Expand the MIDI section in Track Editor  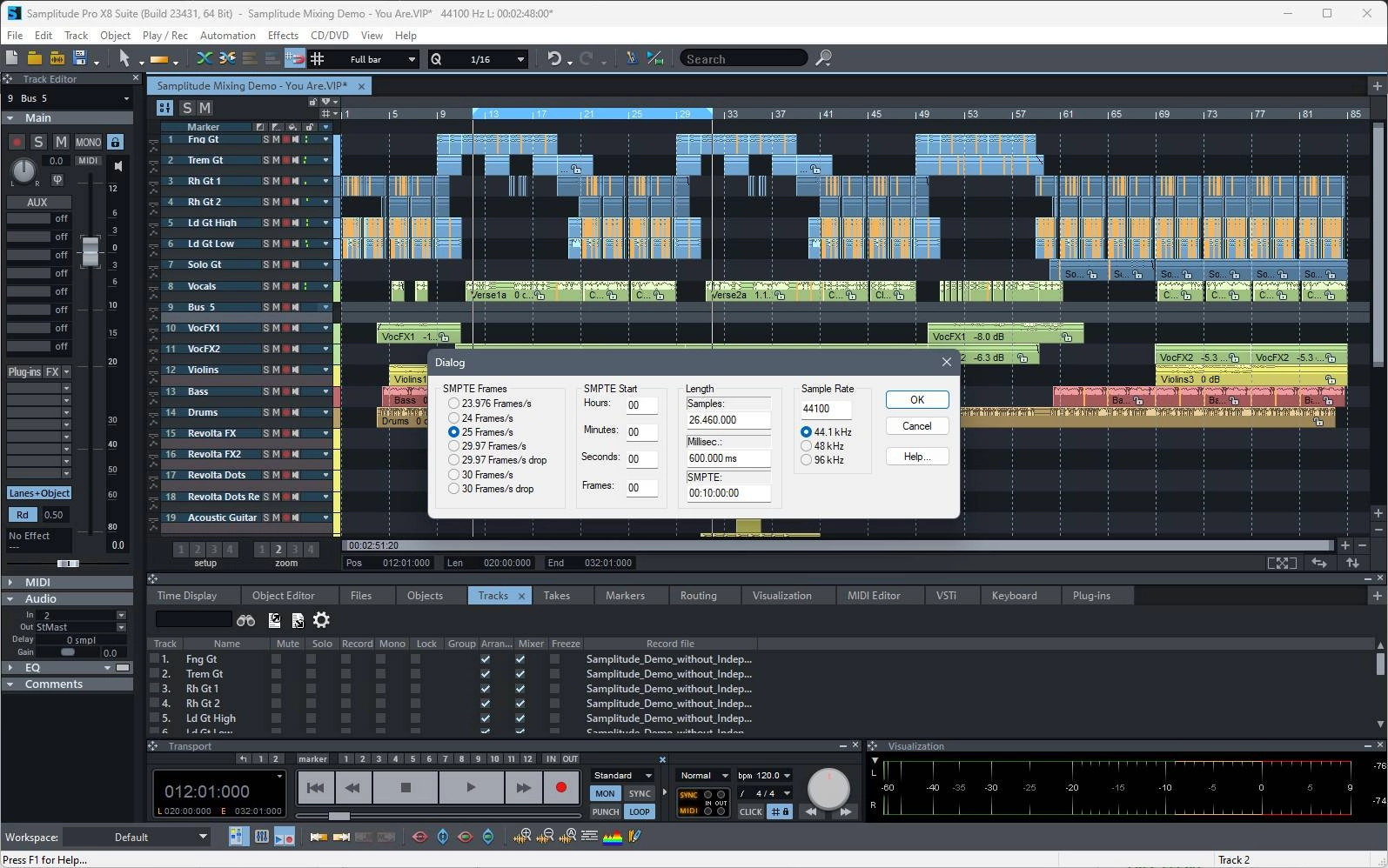pyautogui.click(x=10, y=582)
